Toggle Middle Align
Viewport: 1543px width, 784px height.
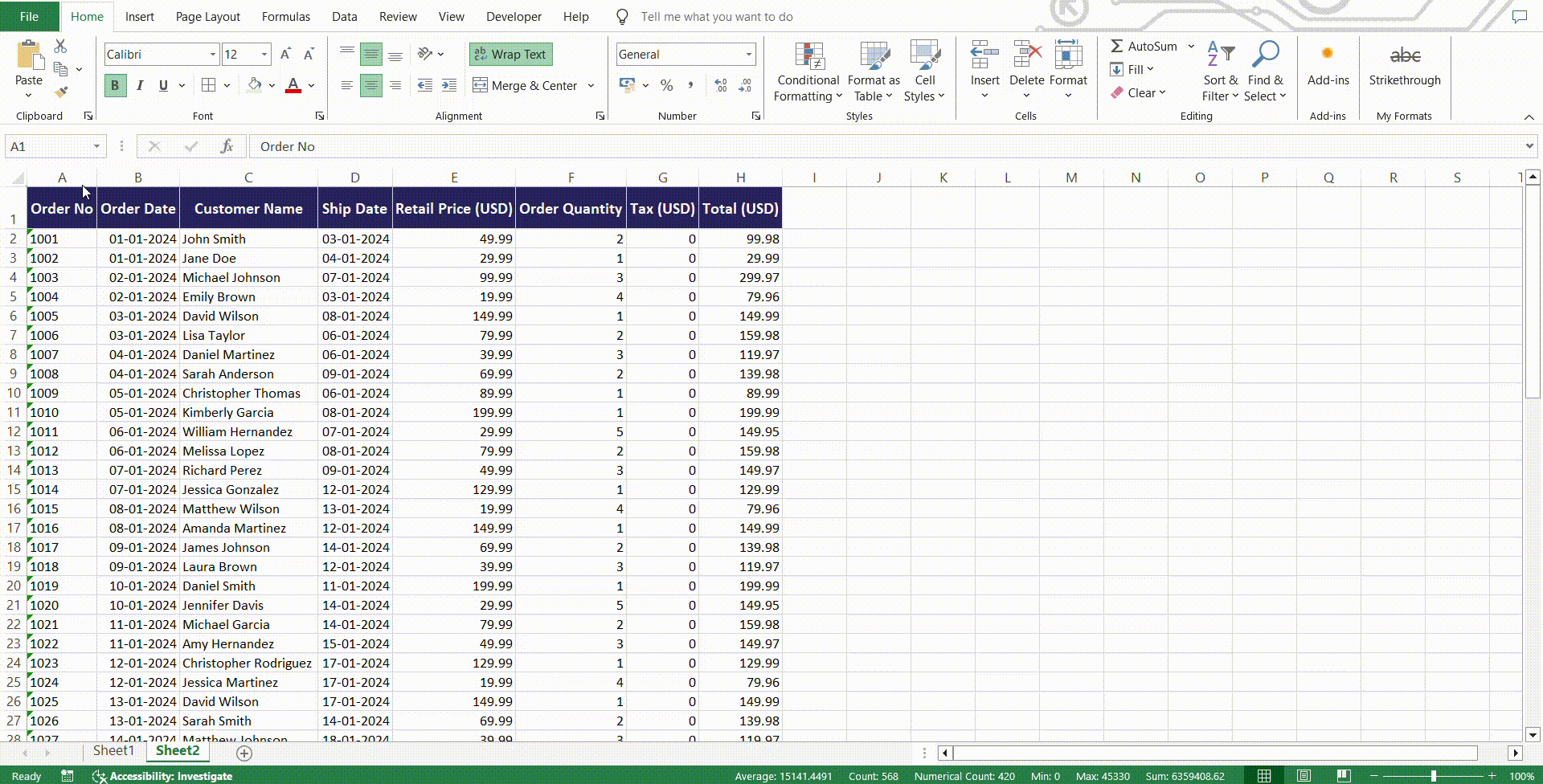tap(370, 55)
